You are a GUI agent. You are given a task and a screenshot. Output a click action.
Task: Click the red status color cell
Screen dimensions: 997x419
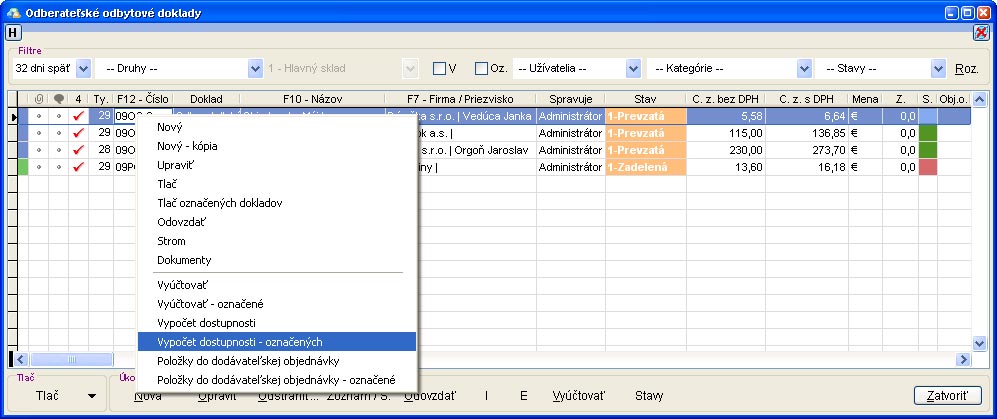927,167
